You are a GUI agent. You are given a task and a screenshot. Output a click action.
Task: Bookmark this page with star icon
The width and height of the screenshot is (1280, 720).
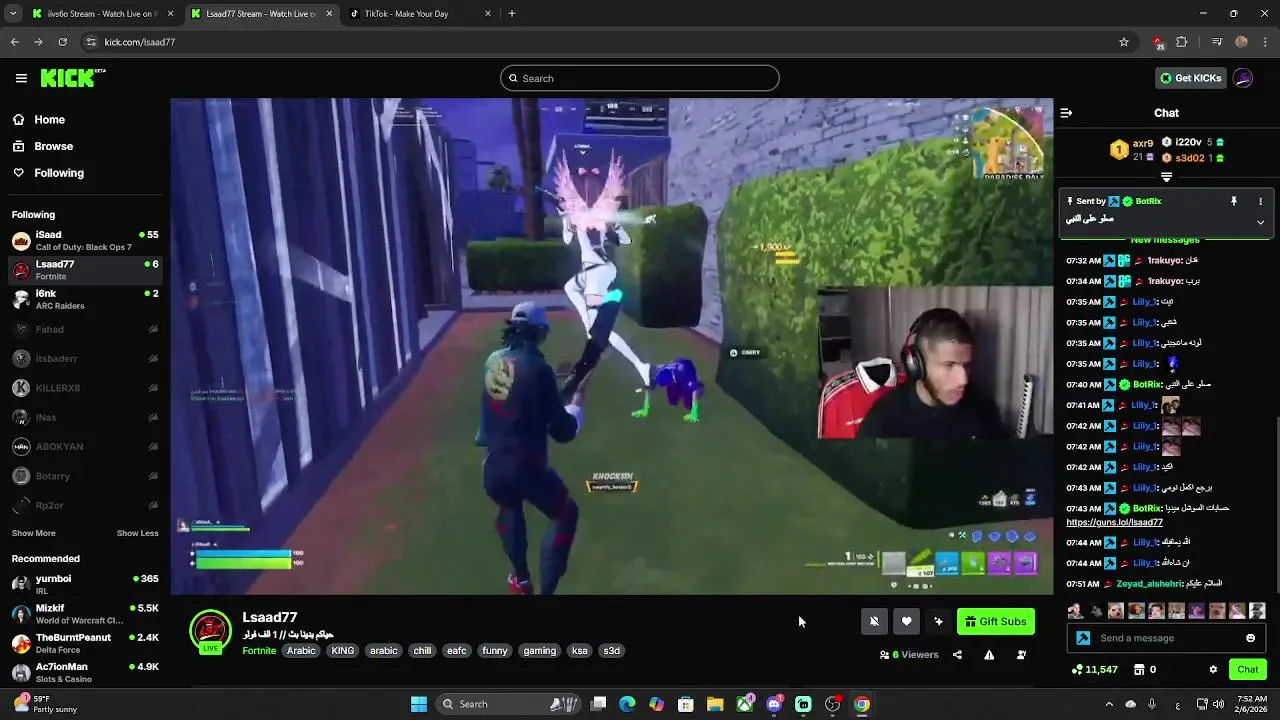(x=1124, y=42)
